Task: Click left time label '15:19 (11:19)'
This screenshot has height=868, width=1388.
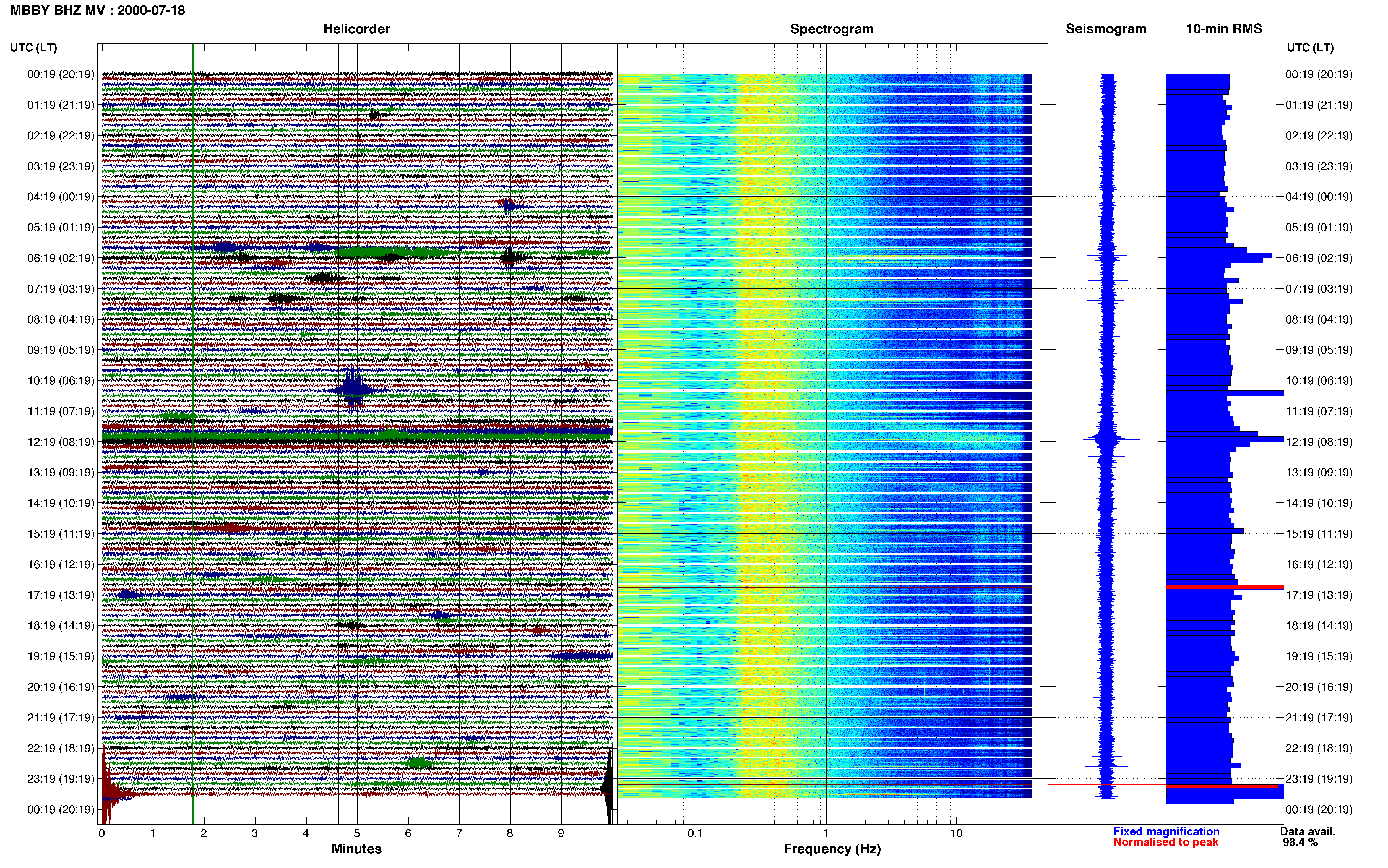Action: point(61,534)
